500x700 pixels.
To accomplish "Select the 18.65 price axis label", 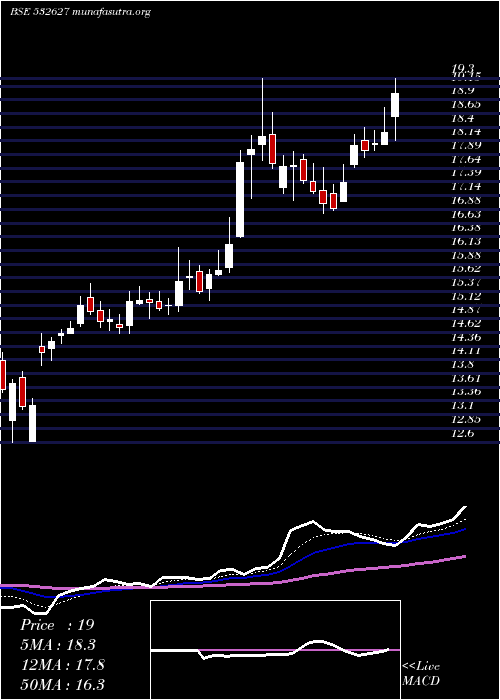I will coord(466,105).
